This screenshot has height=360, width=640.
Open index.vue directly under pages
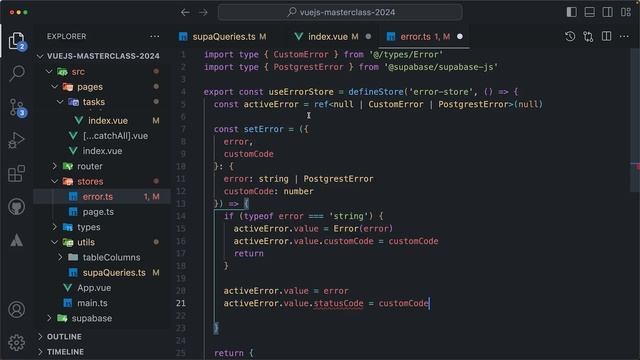pyautogui.click(x=102, y=151)
